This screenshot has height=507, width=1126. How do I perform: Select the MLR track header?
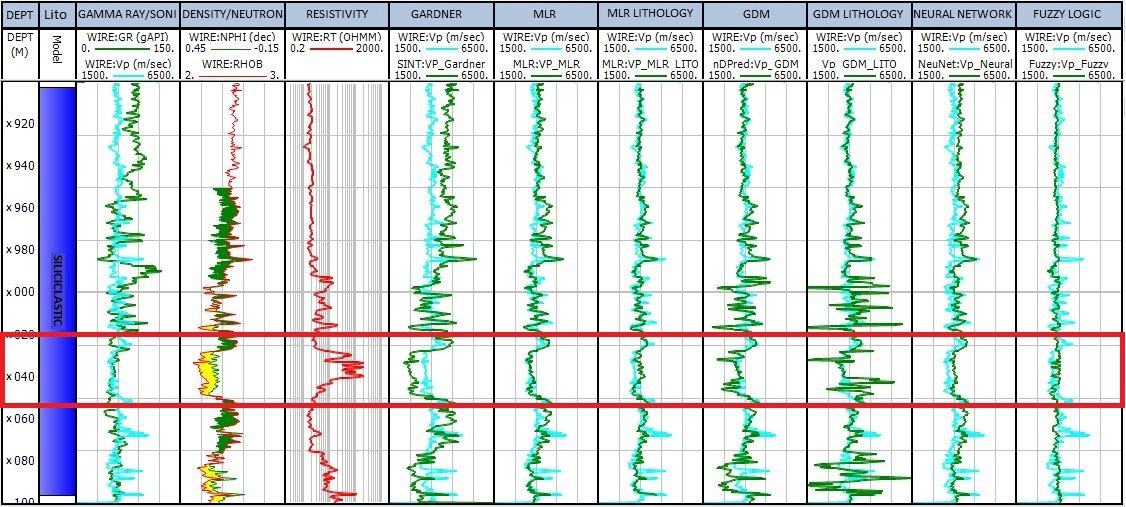pyautogui.click(x=546, y=14)
